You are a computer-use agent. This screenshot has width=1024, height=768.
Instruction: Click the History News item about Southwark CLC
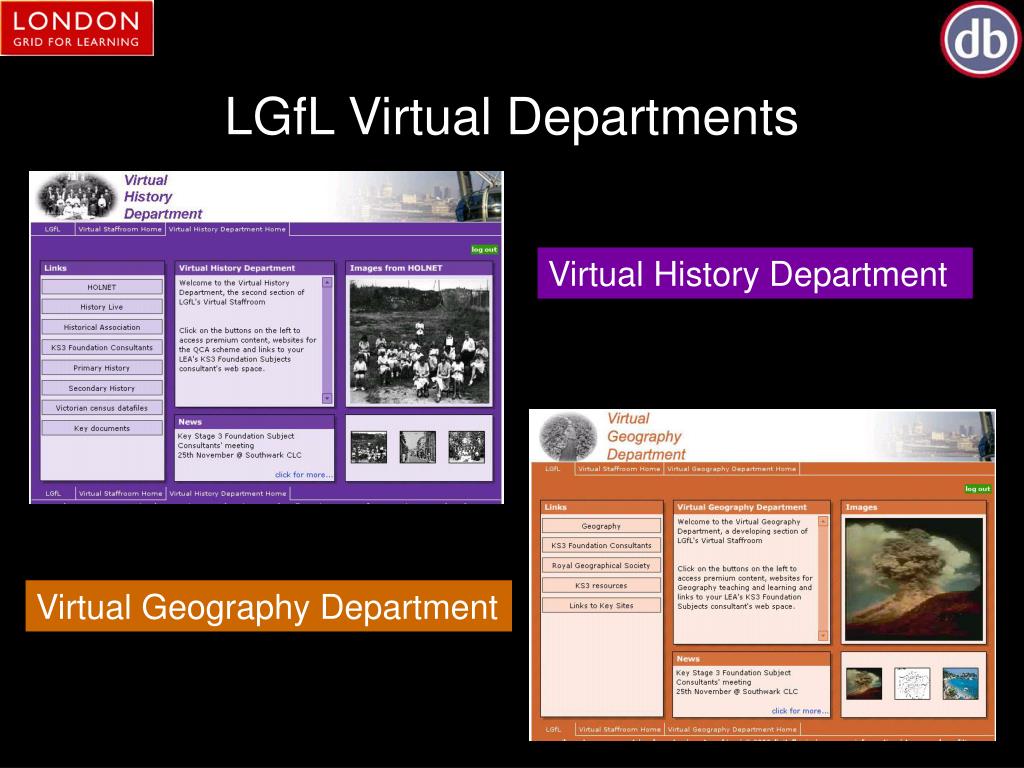240,445
